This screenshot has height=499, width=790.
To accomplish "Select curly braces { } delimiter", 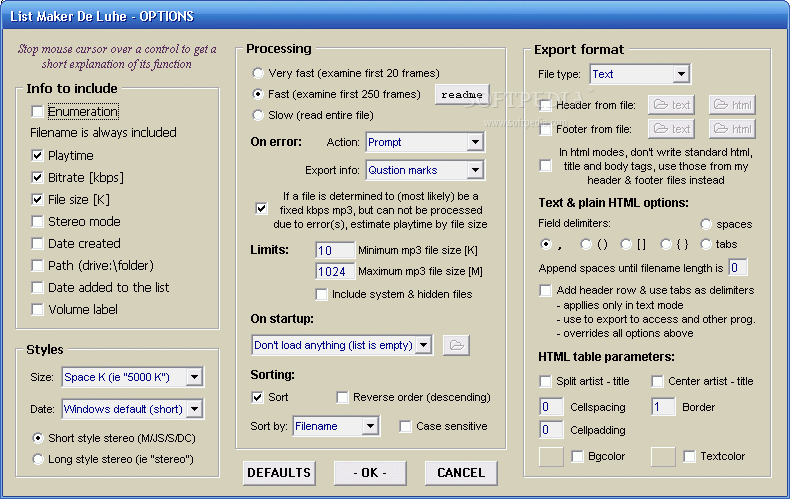I will 666,244.
